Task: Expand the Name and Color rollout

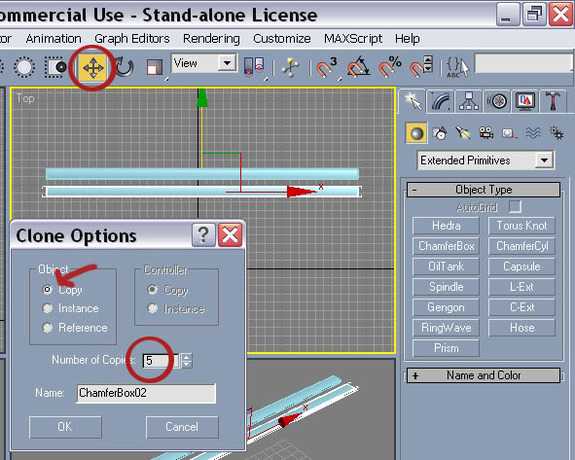Action: pyautogui.click(x=484, y=375)
